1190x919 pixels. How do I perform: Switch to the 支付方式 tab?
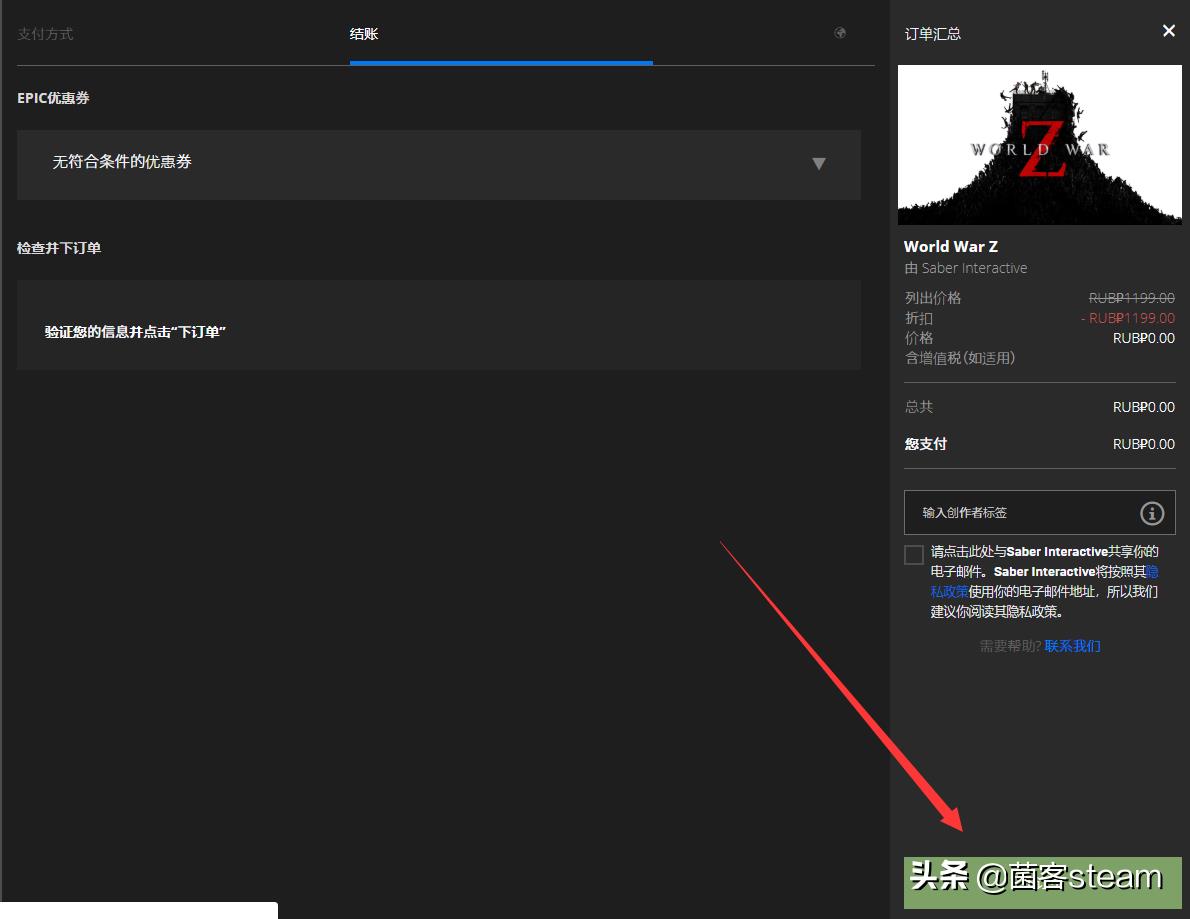45,34
